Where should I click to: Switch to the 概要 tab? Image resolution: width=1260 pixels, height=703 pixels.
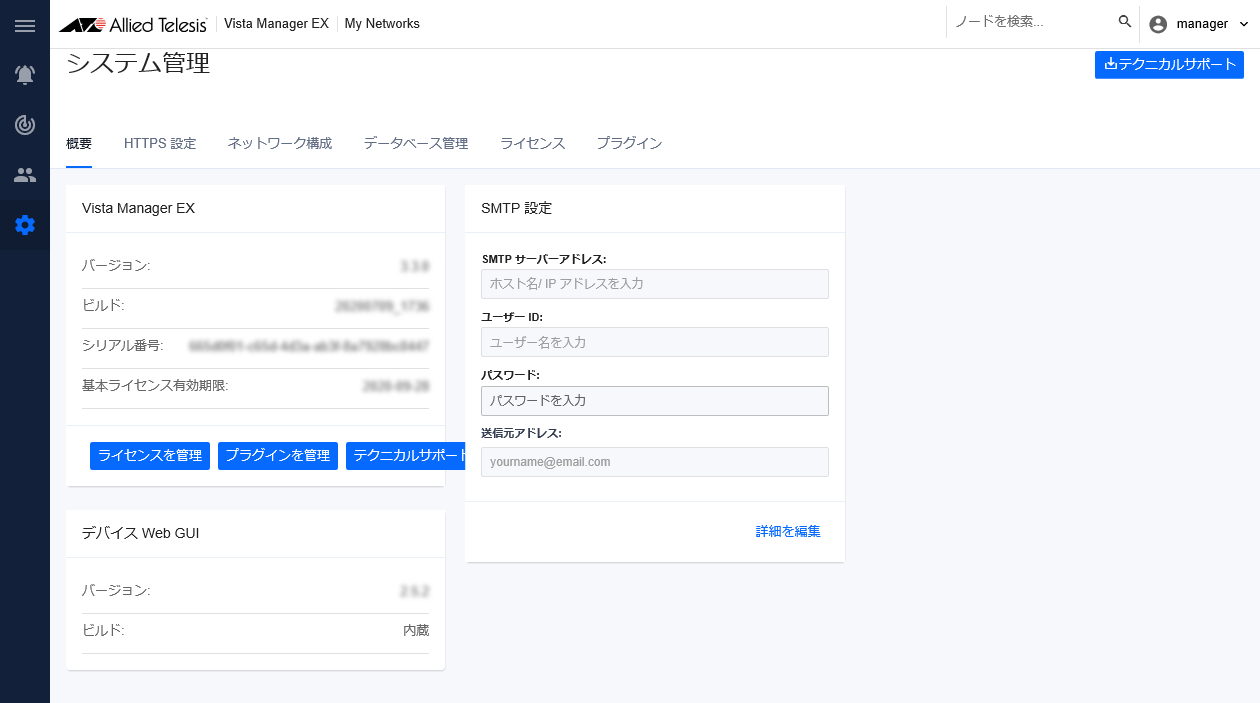coord(79,143)
